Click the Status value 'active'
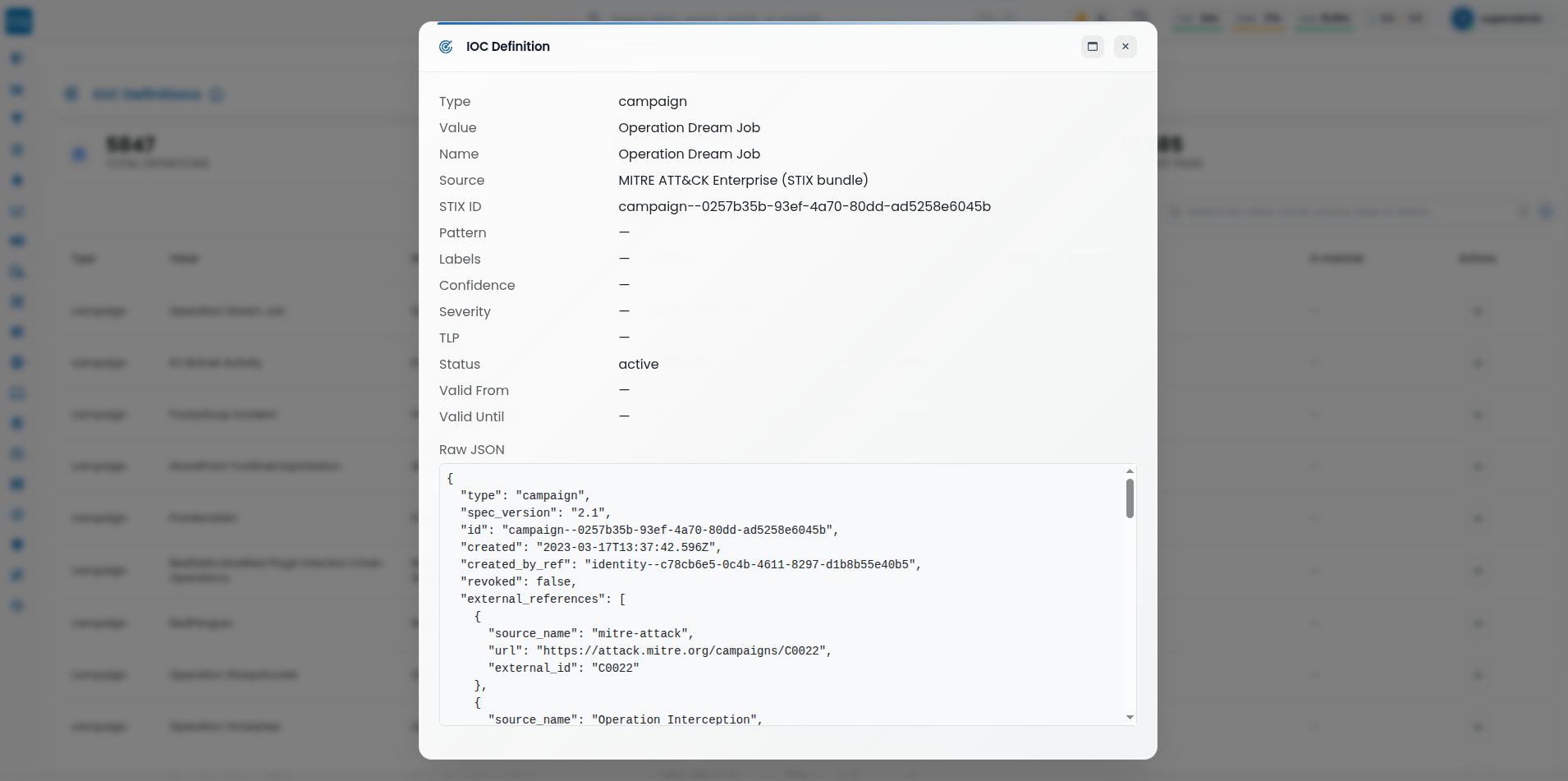 pos(639,365)
